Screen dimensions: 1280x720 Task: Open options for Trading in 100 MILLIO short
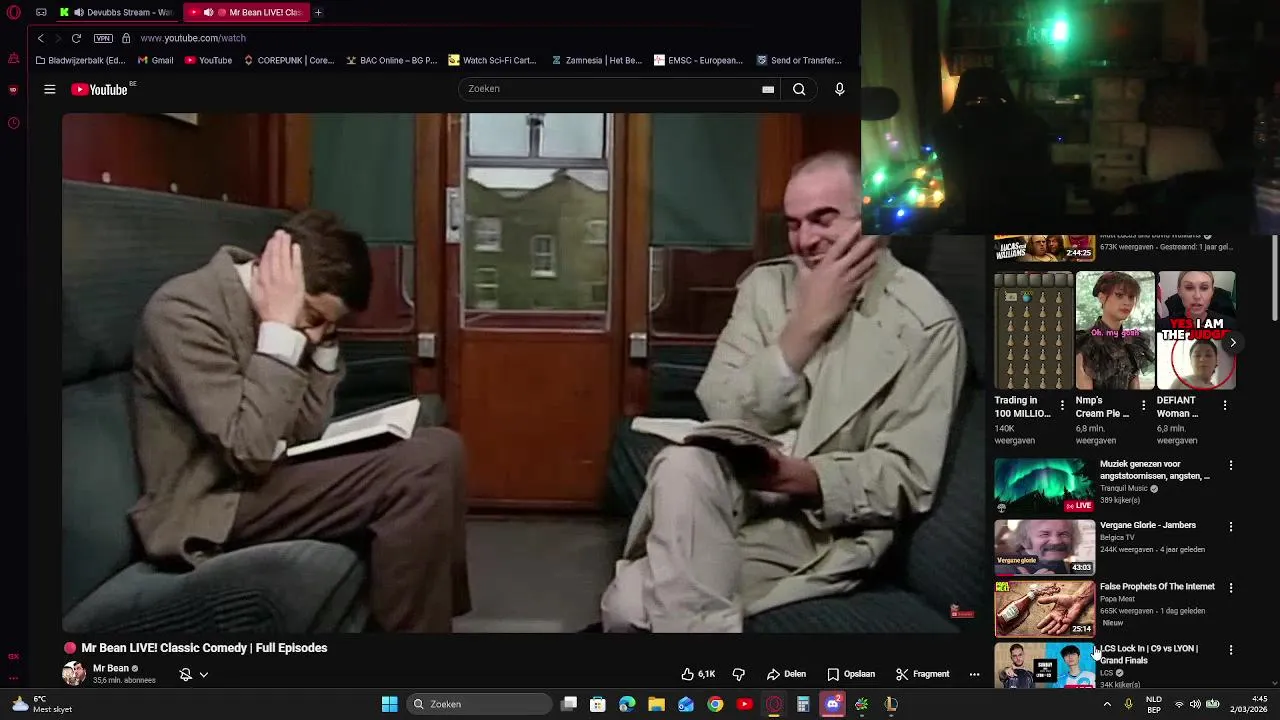tap(1062, 405)
